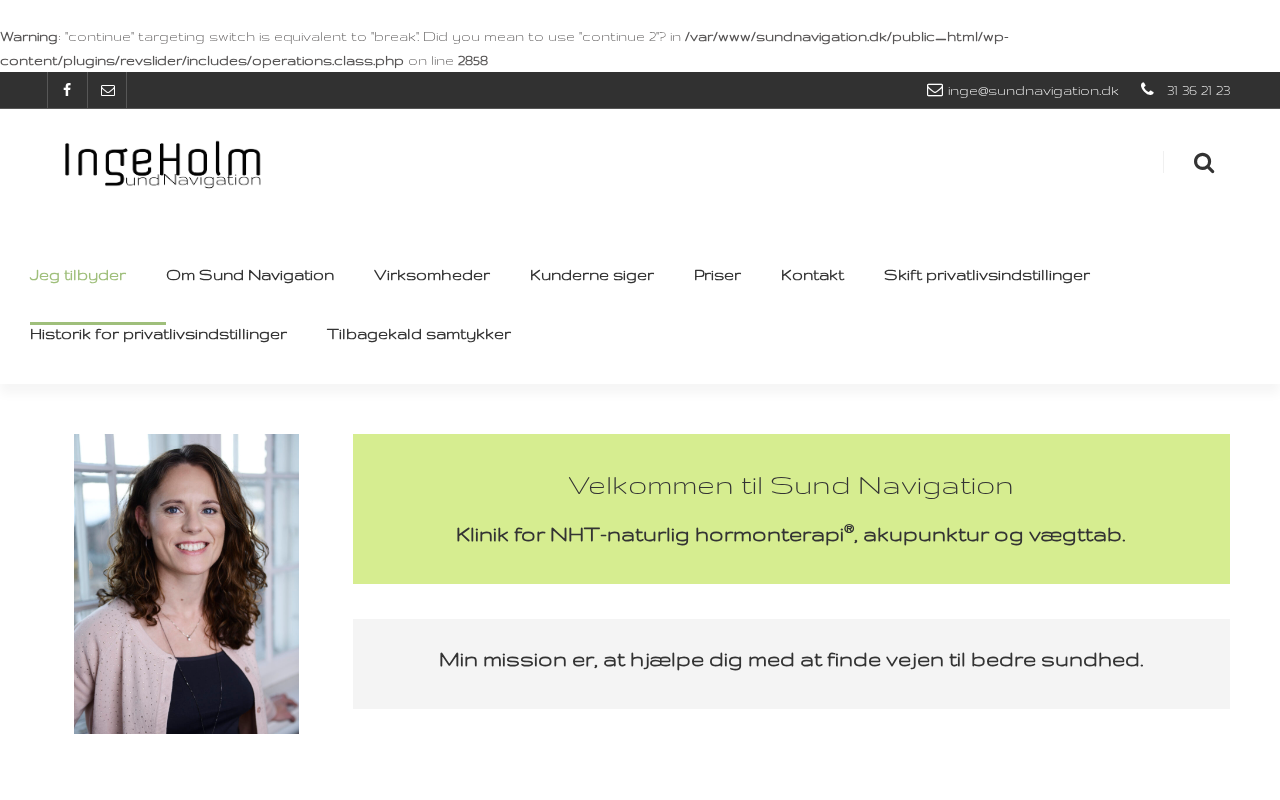Screen dimensions: 1280x800
Task: Open the Facebook icon link
Action: [x=67, y=90]
